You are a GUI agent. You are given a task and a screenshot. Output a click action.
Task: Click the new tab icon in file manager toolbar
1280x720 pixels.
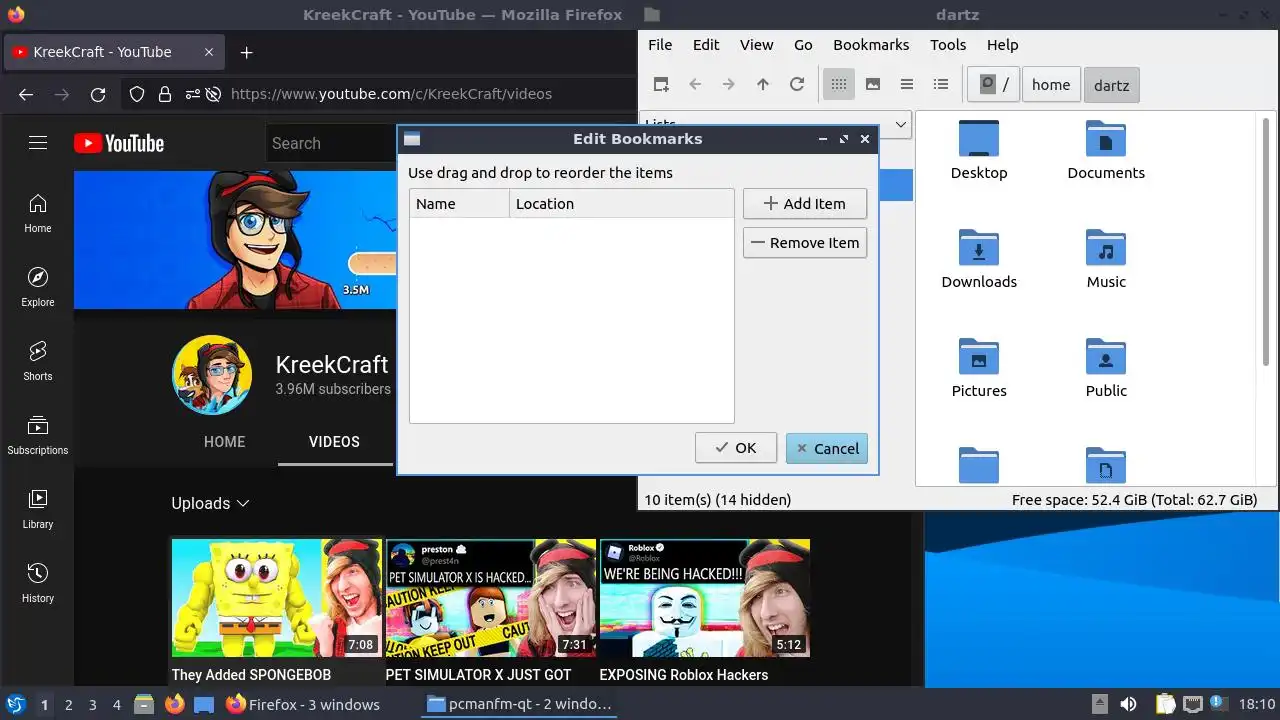click(661, 85)
